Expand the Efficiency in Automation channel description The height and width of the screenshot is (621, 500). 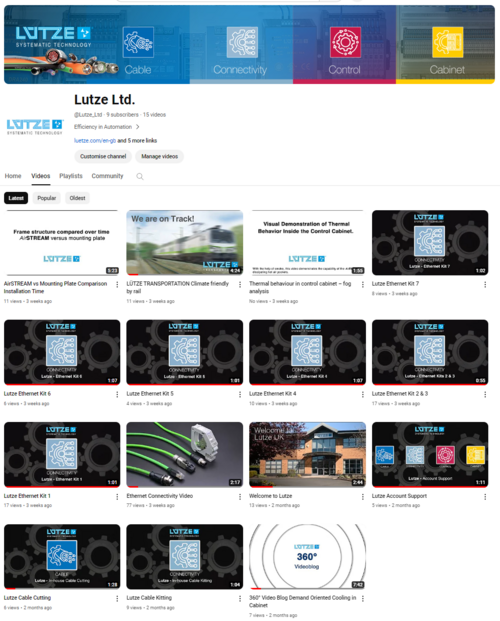point(107,127)
